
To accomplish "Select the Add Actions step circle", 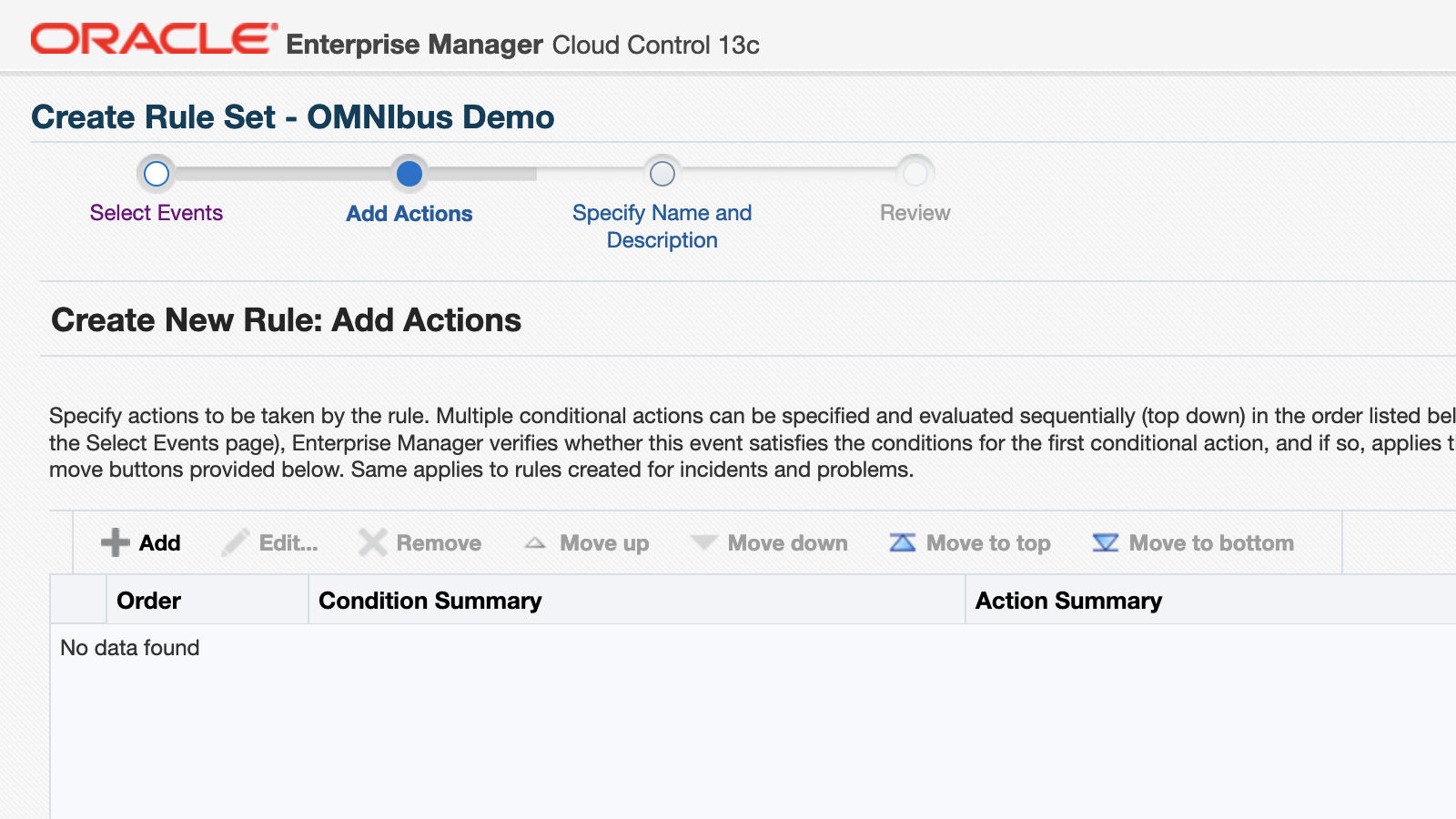I will click(409, 173).
